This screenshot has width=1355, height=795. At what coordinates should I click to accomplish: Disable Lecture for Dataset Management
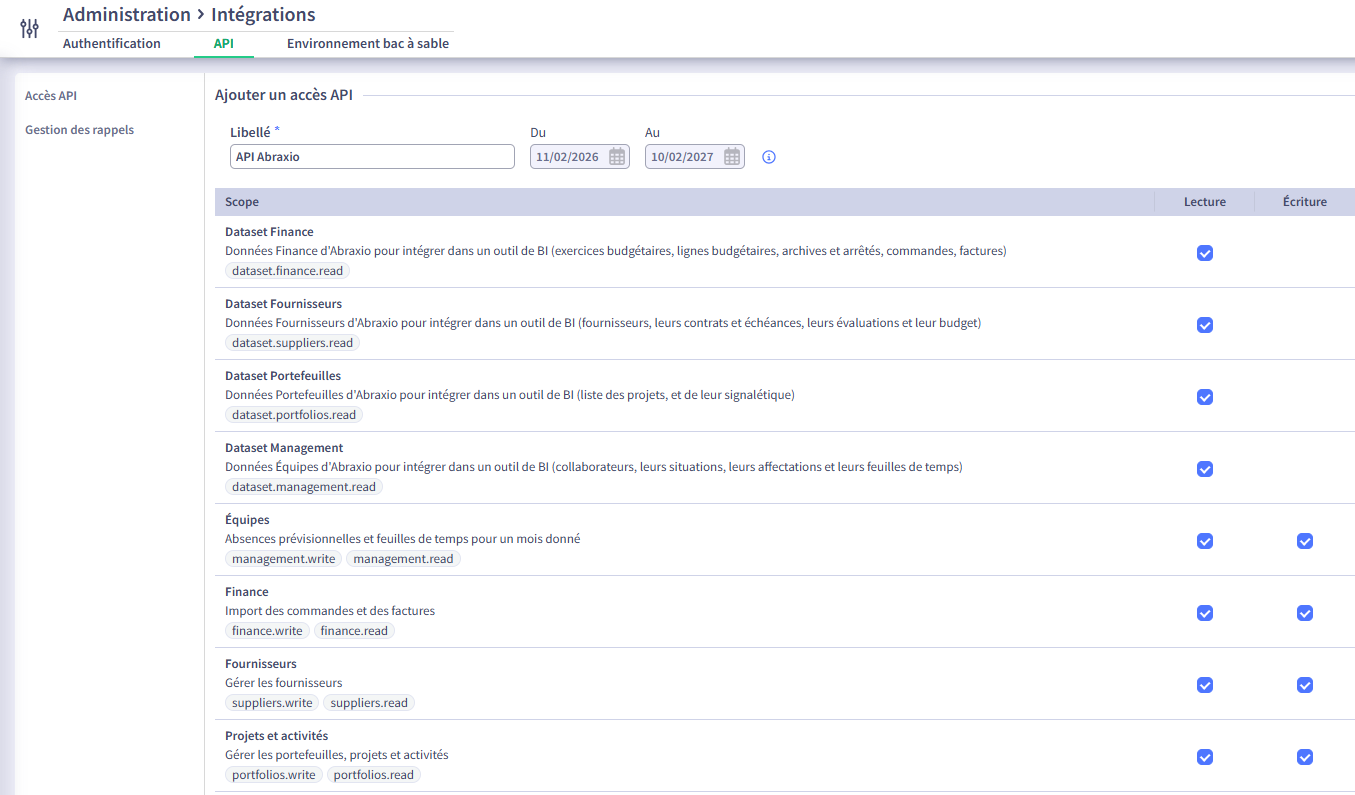[1205, 469]
